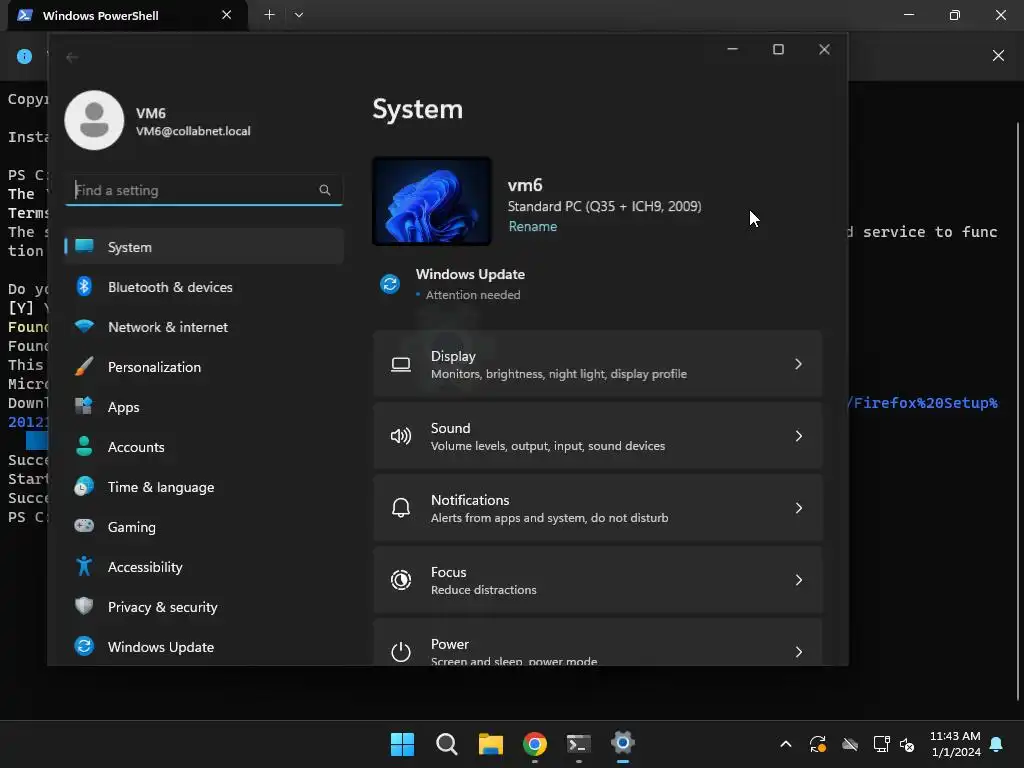Open Focus reduce distractions card

(598, 580)
